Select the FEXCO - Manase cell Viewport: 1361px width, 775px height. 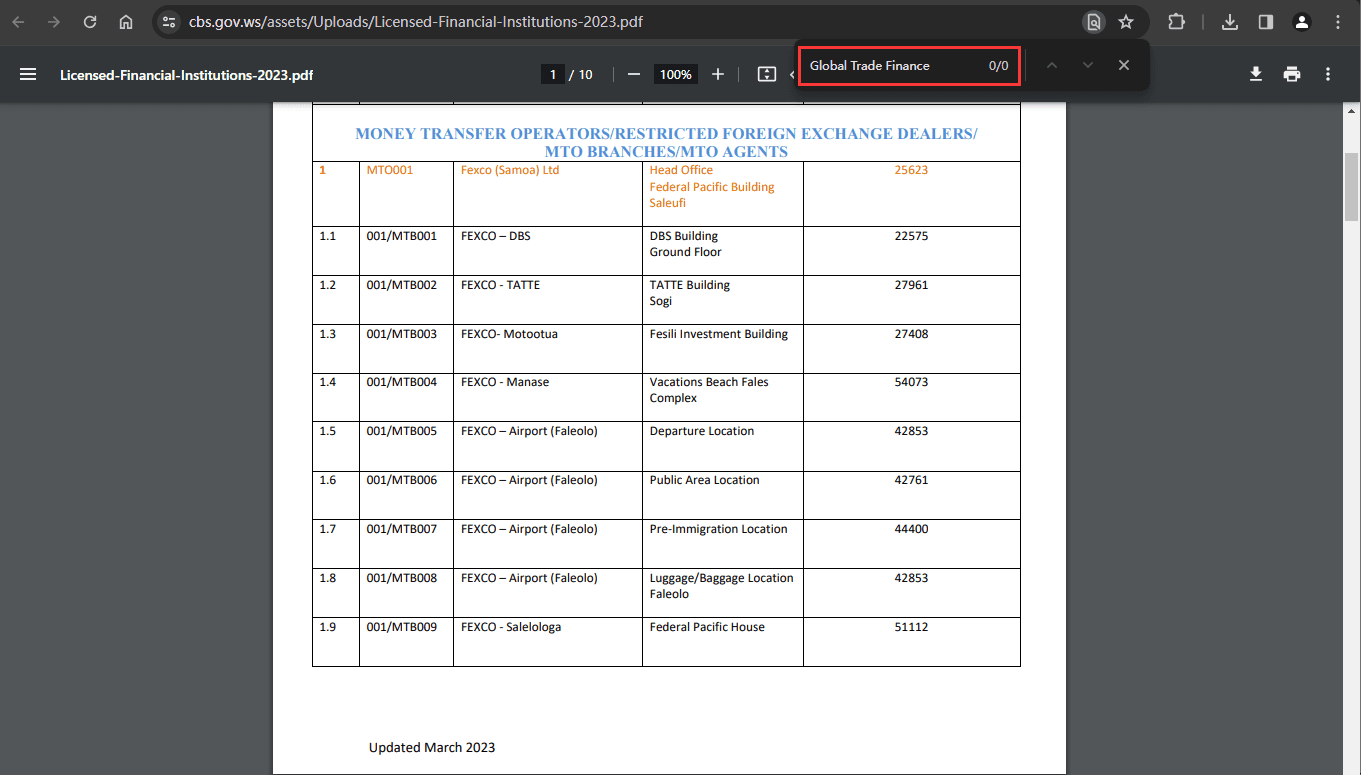click(x=547, y=397)
